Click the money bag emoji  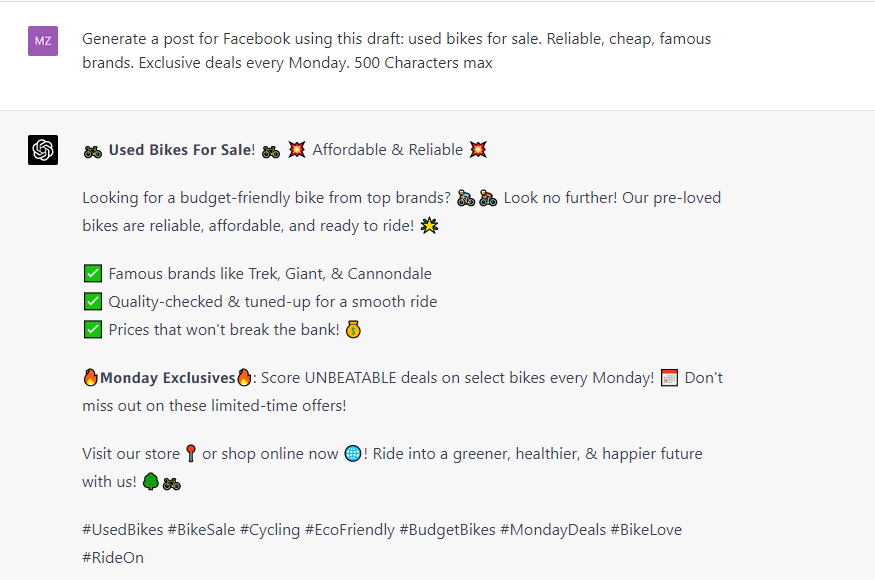[353, 329]
